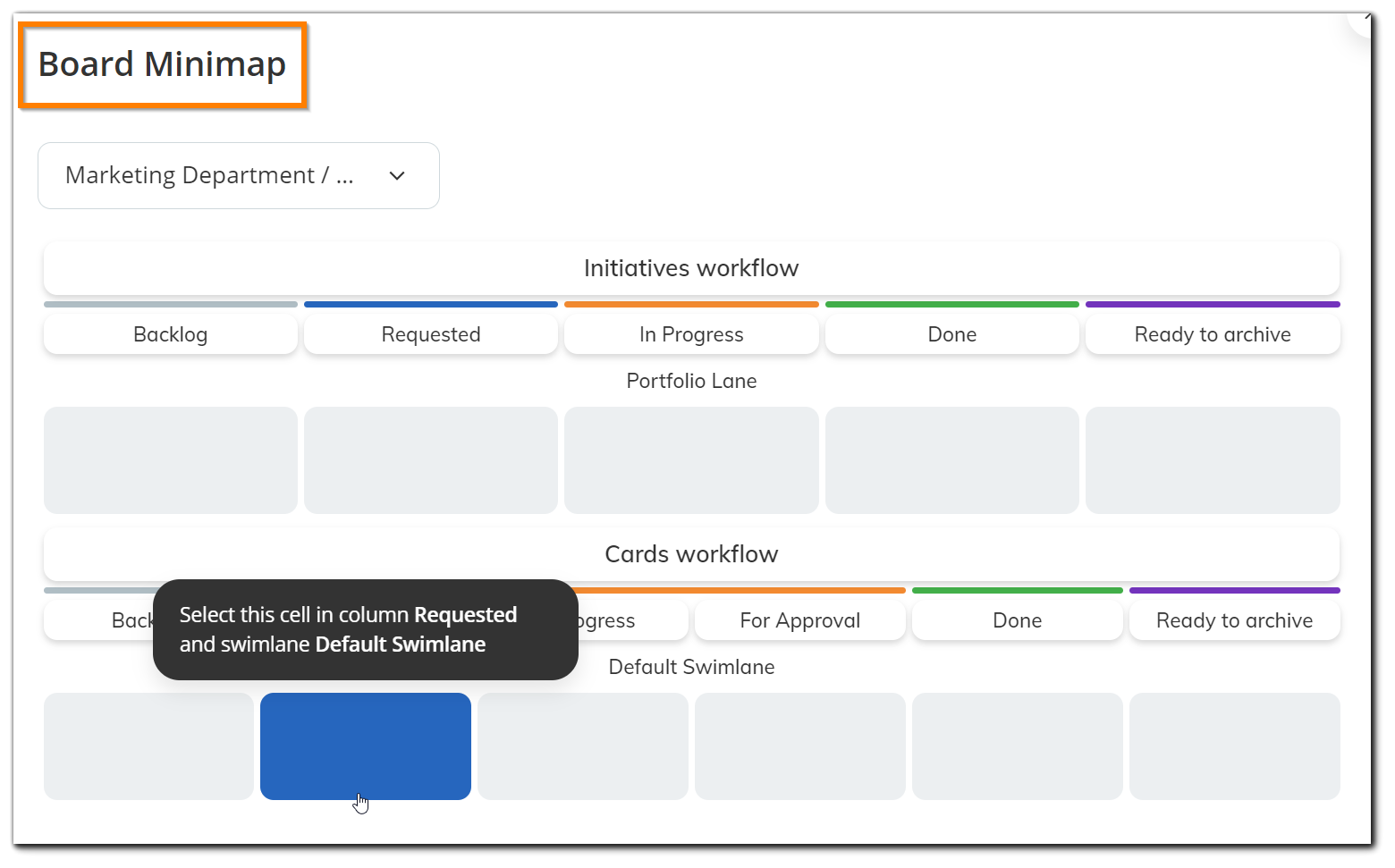This screenshot has width=1395, height=868.
Task: Choose Portfolio Lane cell under Done
Action: pyautogui.click(x=951, y=460)
